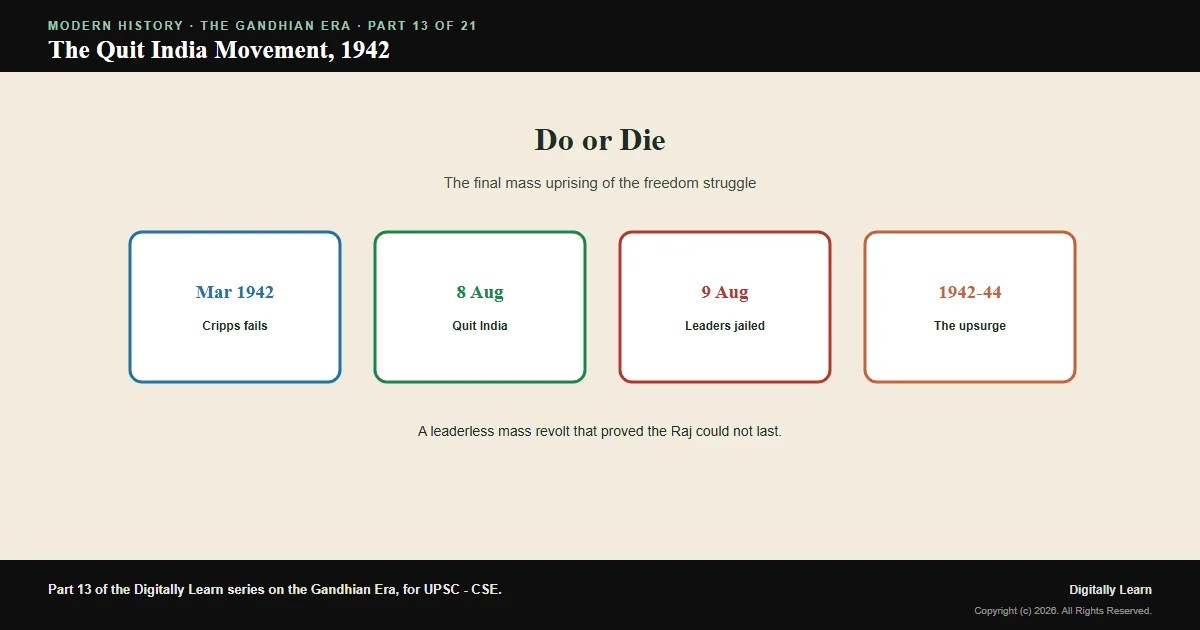Click the "1942-44" date text
This screenshot has width=1200, height=630.
(970, 292)
